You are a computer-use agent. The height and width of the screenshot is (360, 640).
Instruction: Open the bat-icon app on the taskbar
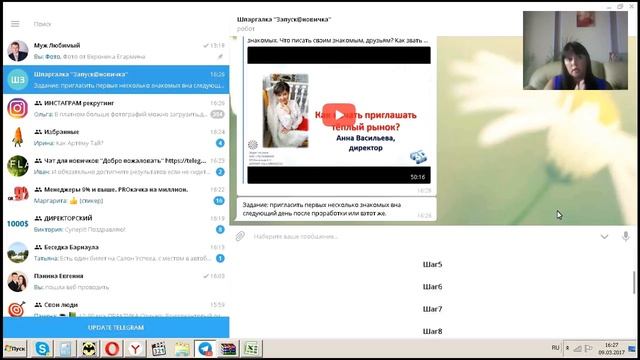(89, 349)
